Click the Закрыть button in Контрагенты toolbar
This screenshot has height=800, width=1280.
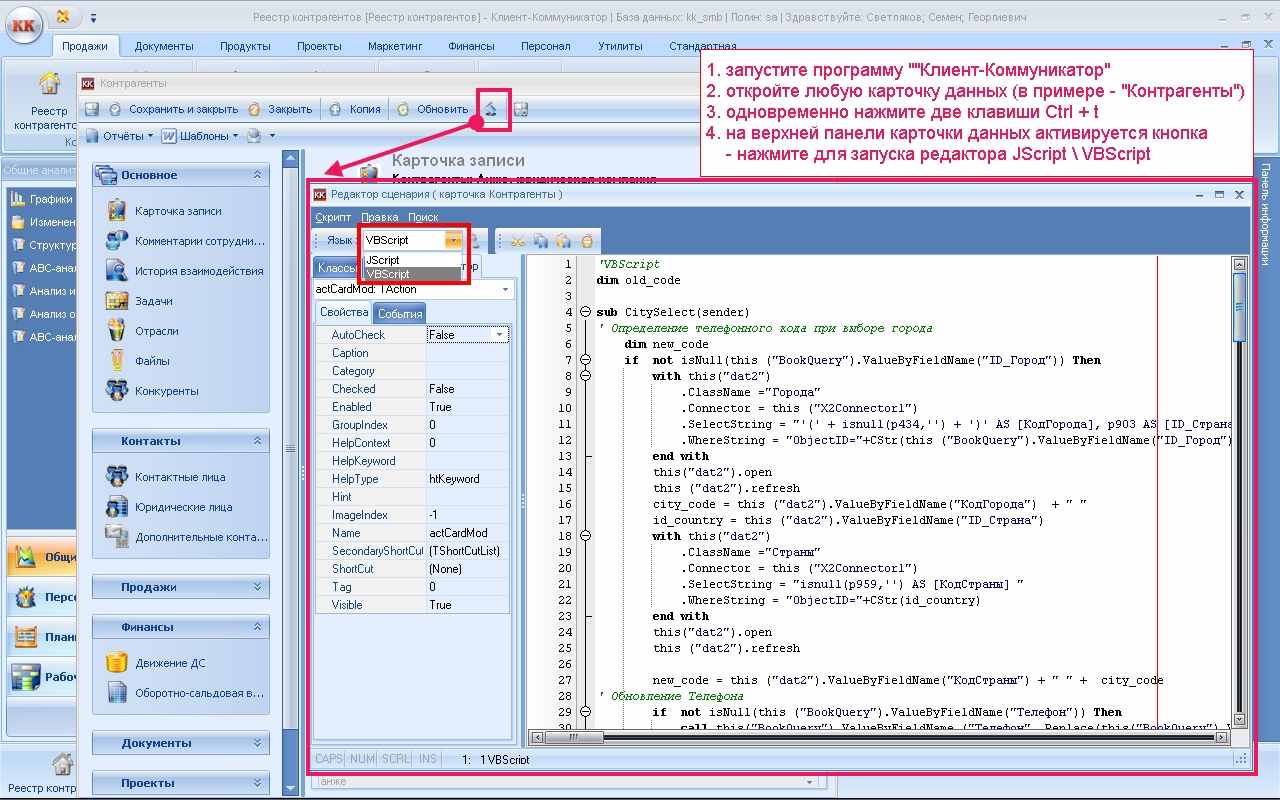tap(280, 109)
